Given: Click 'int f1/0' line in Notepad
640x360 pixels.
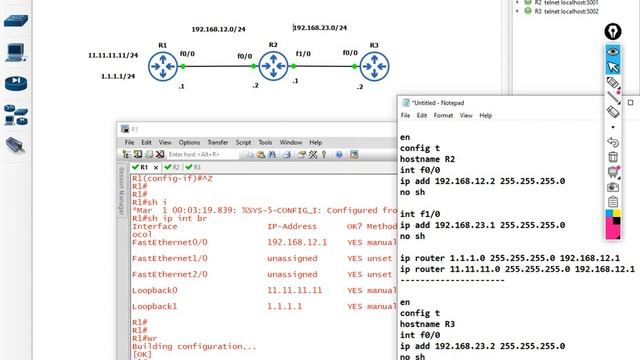Looking at the screenshot, I should [x=420, y=214].
